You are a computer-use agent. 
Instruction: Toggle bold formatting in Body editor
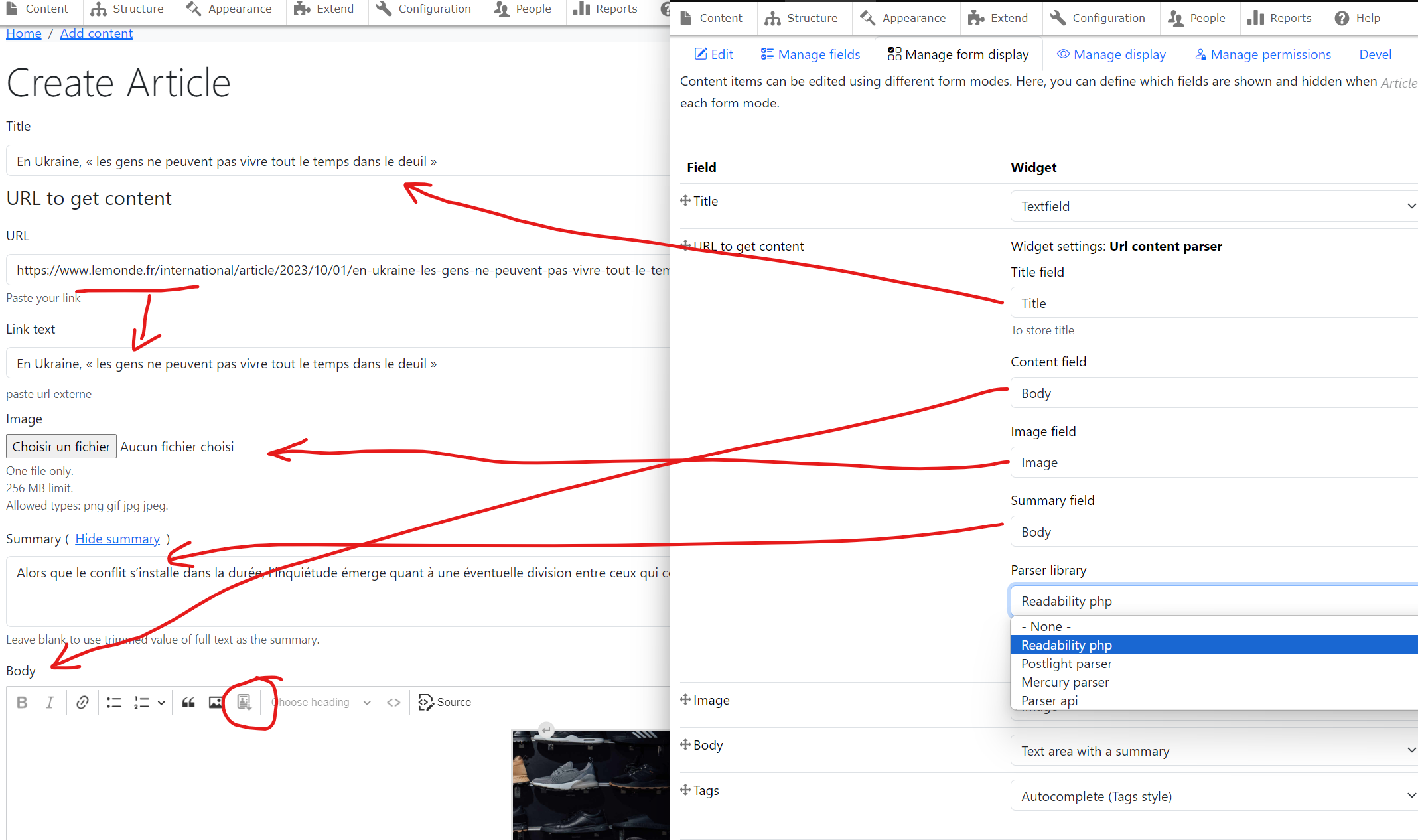[x=22, y=702]
